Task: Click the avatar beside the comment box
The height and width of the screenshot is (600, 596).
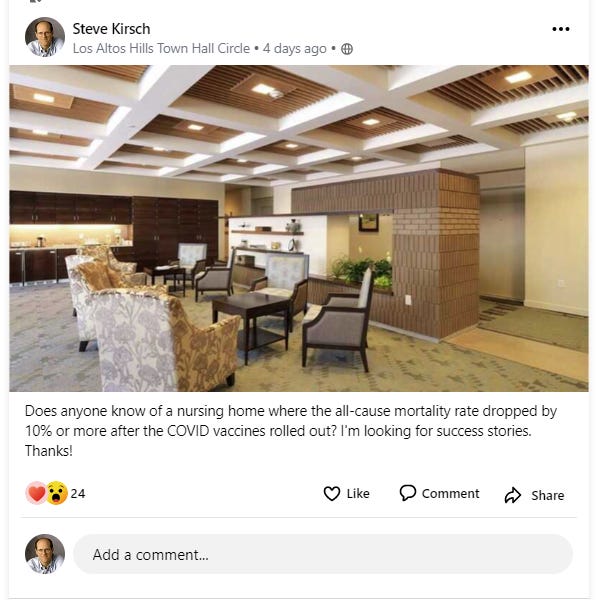Action: coord(45,554)
